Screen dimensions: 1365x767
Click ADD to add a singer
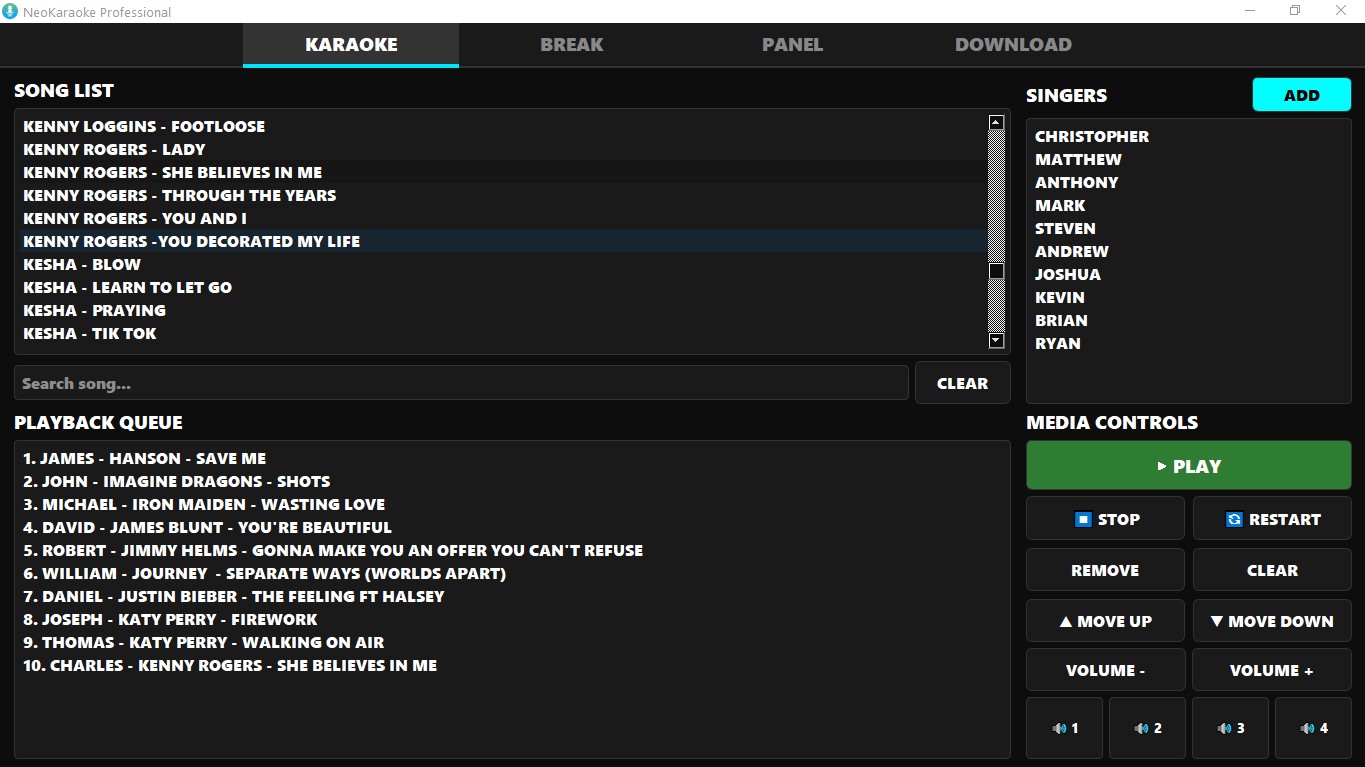(1301, 94)
